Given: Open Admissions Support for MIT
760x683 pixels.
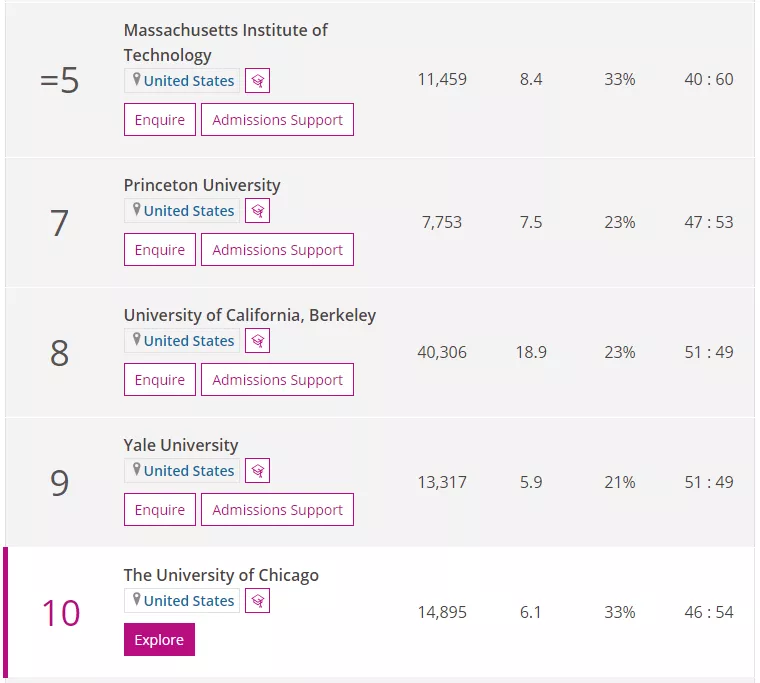Looking at the screenshot, I should (x=277, y=119).
